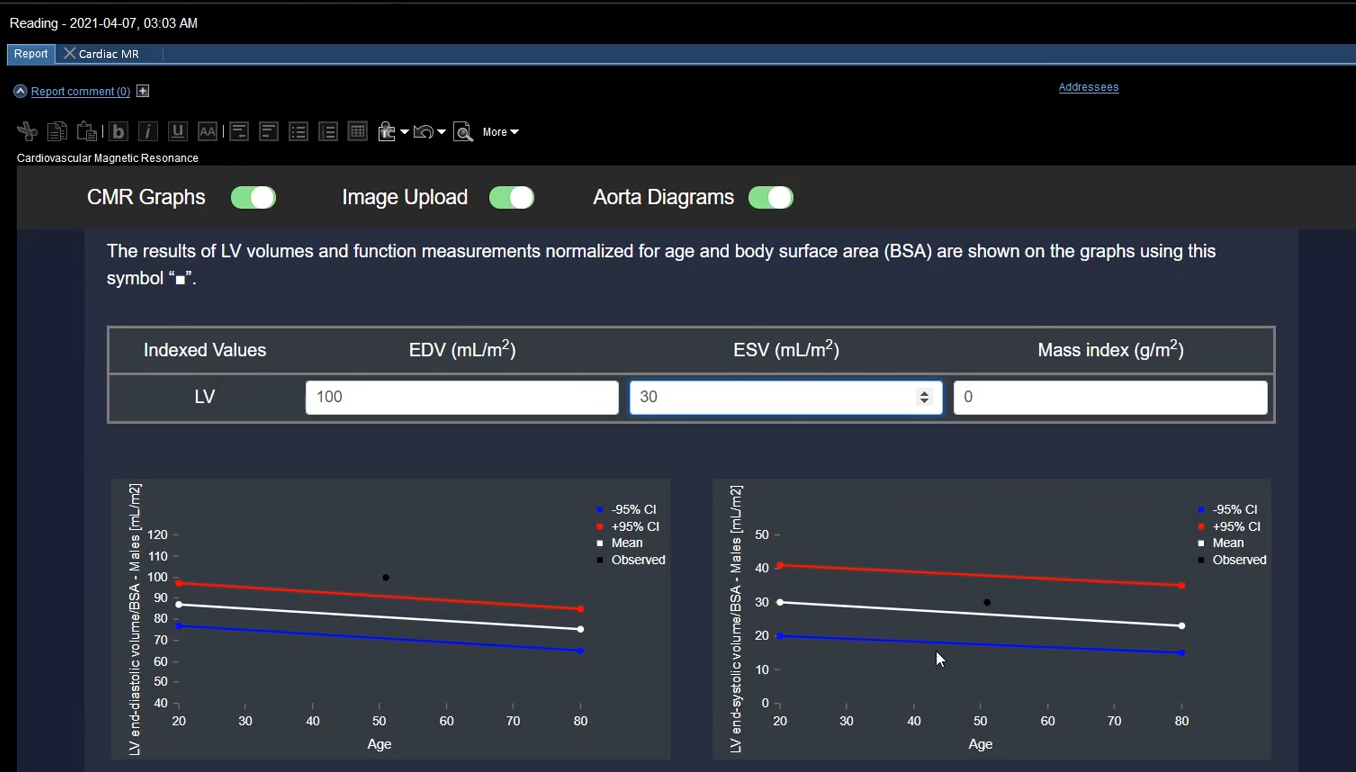Click the find magnifier icon
The width and height of the screenshot is (1356, 772).
click(463, 132)
